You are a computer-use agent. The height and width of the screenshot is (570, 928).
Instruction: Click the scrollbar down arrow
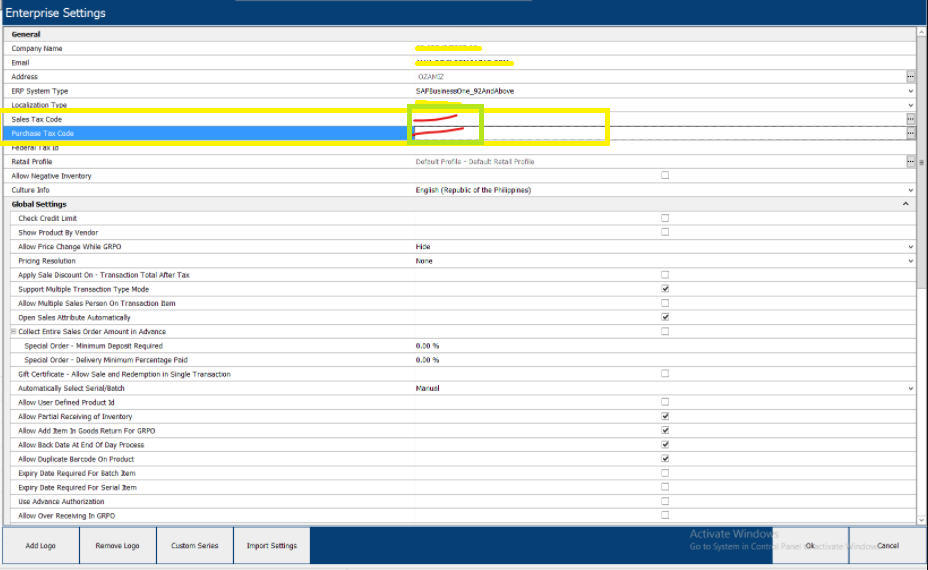[921, 520]
